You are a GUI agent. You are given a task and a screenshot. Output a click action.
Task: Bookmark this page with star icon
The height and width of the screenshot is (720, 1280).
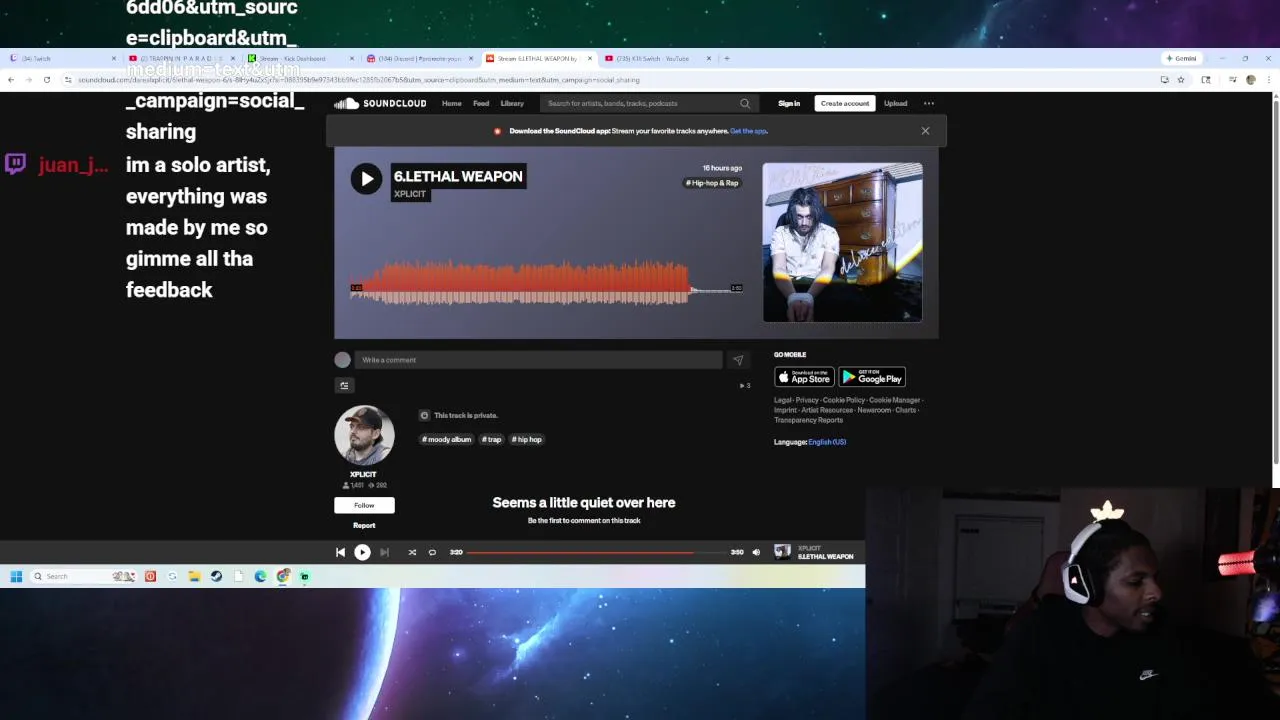[x=1181, y=79]
